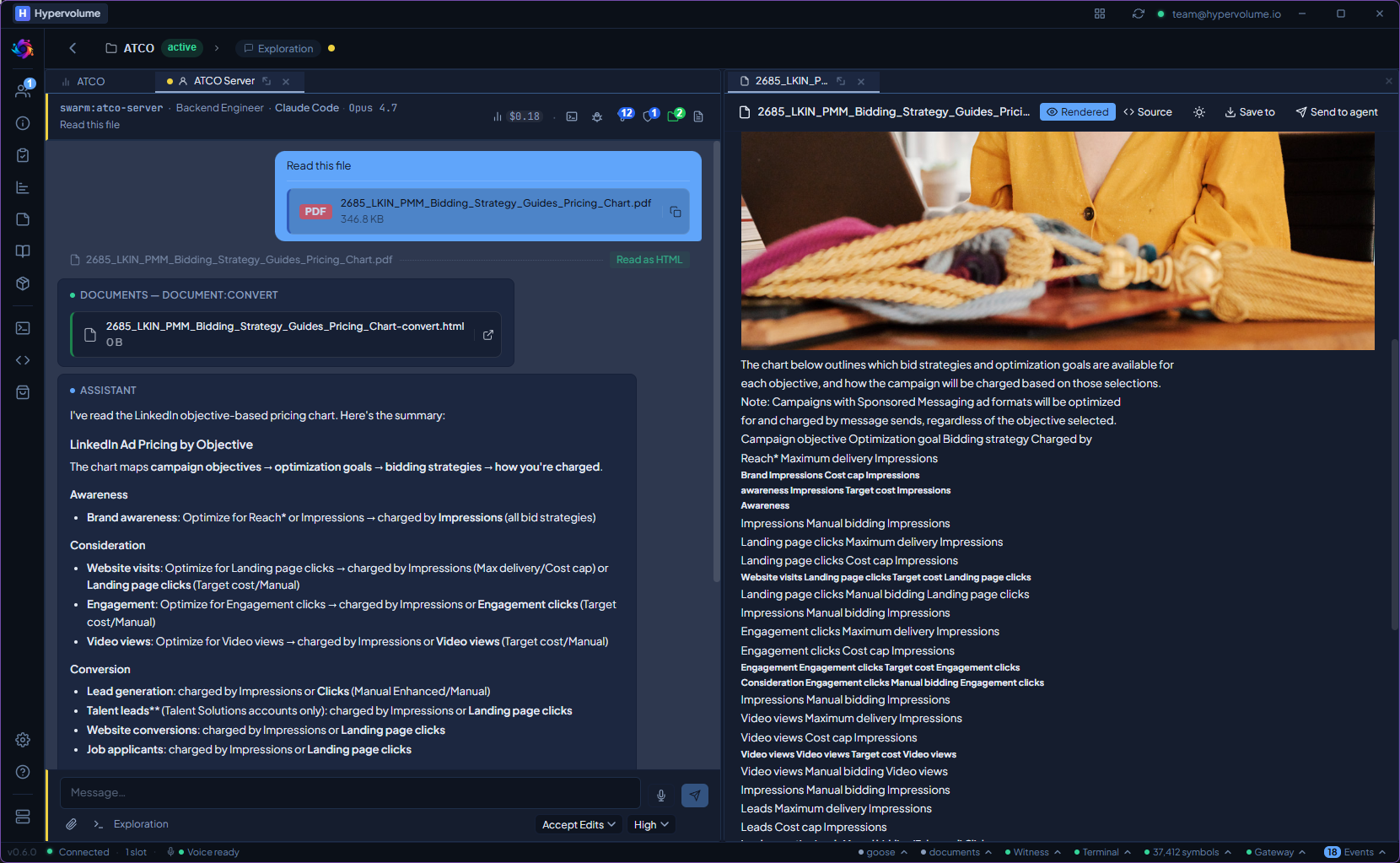
Task: Click the document preview photo image
Action: click(x=1058, y=240)
